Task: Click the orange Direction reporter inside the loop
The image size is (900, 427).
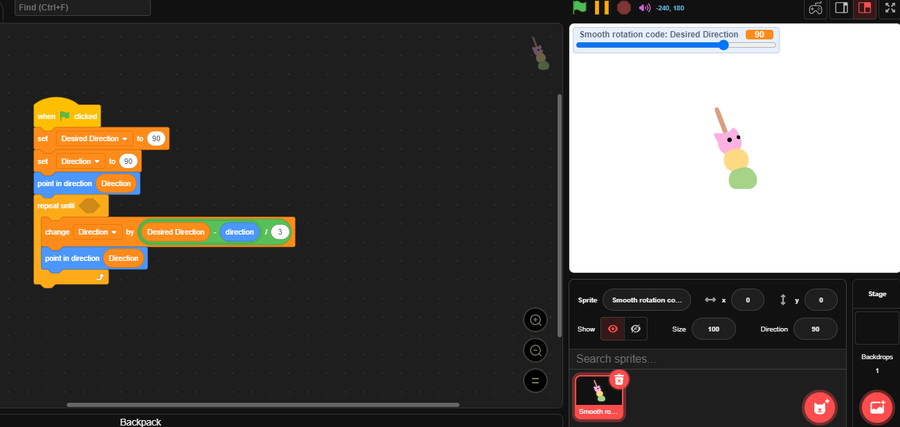Action: coord(123,258)
